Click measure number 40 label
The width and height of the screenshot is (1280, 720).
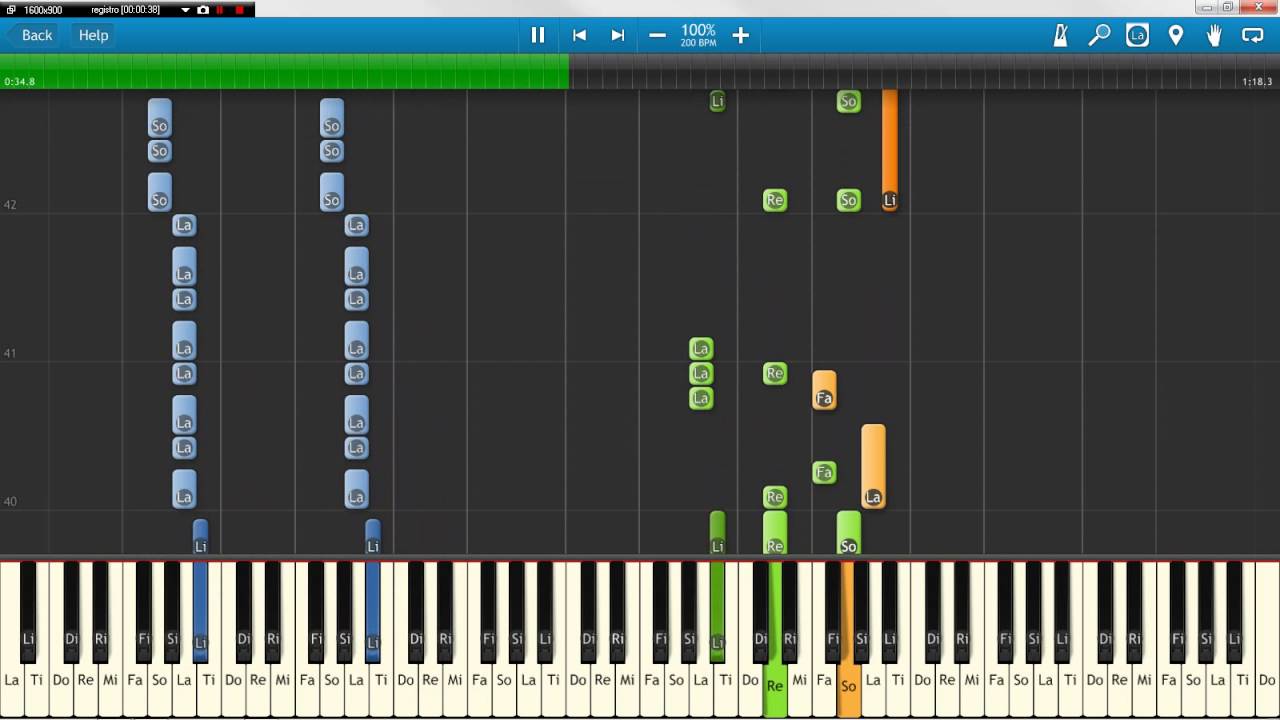10,501
